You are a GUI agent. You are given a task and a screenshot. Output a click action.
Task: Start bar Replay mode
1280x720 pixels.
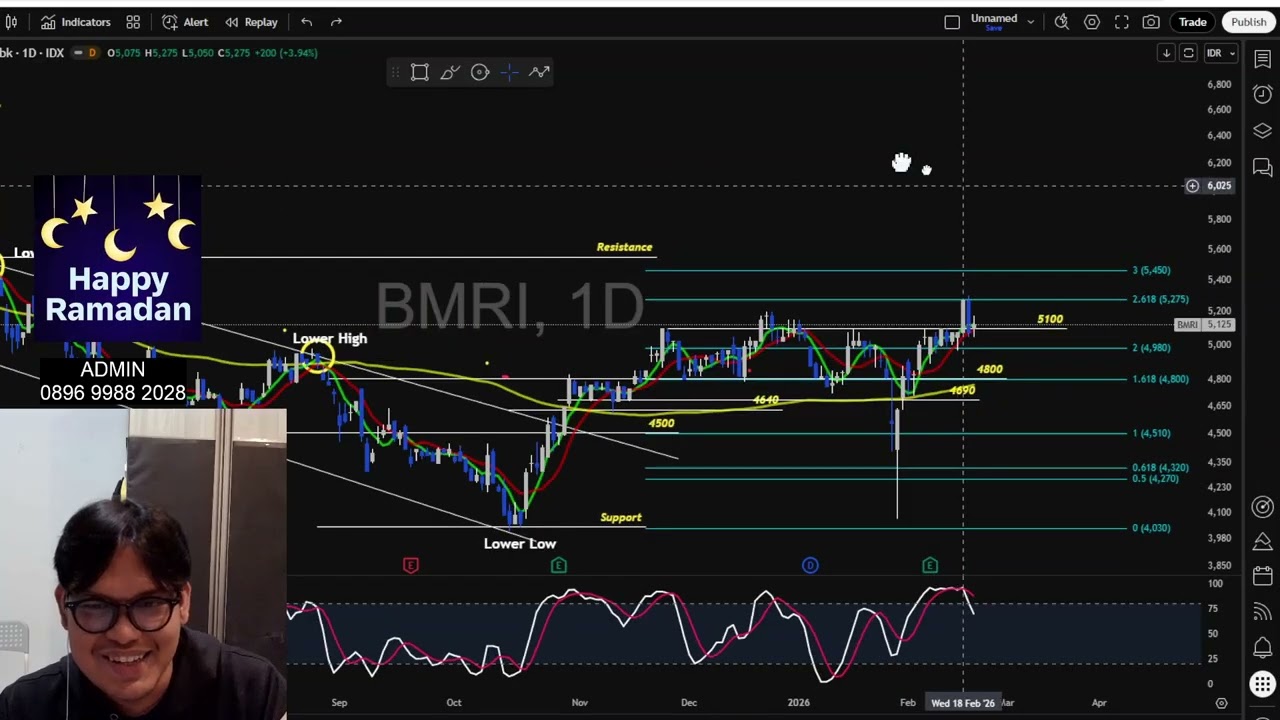(251, 22)
